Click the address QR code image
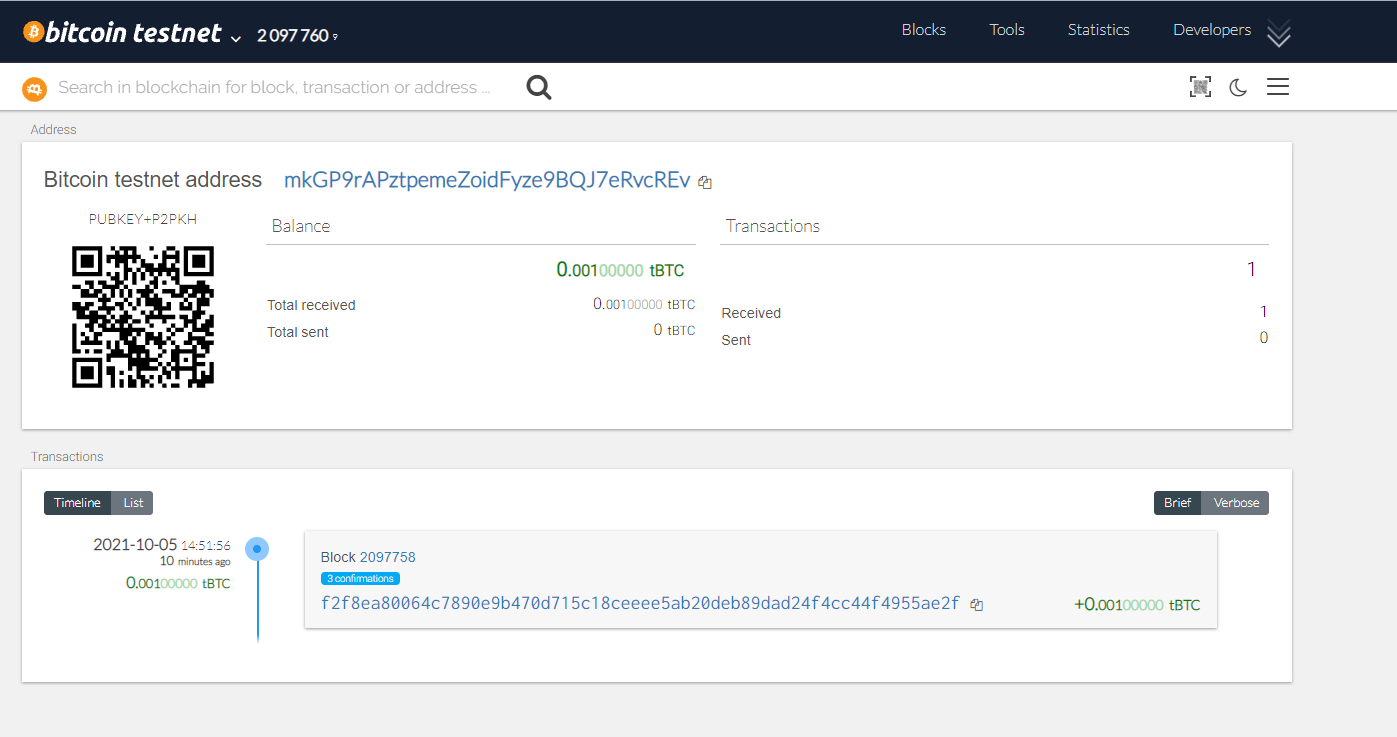Screen dimensions: 1397x737 click(143, 317)
